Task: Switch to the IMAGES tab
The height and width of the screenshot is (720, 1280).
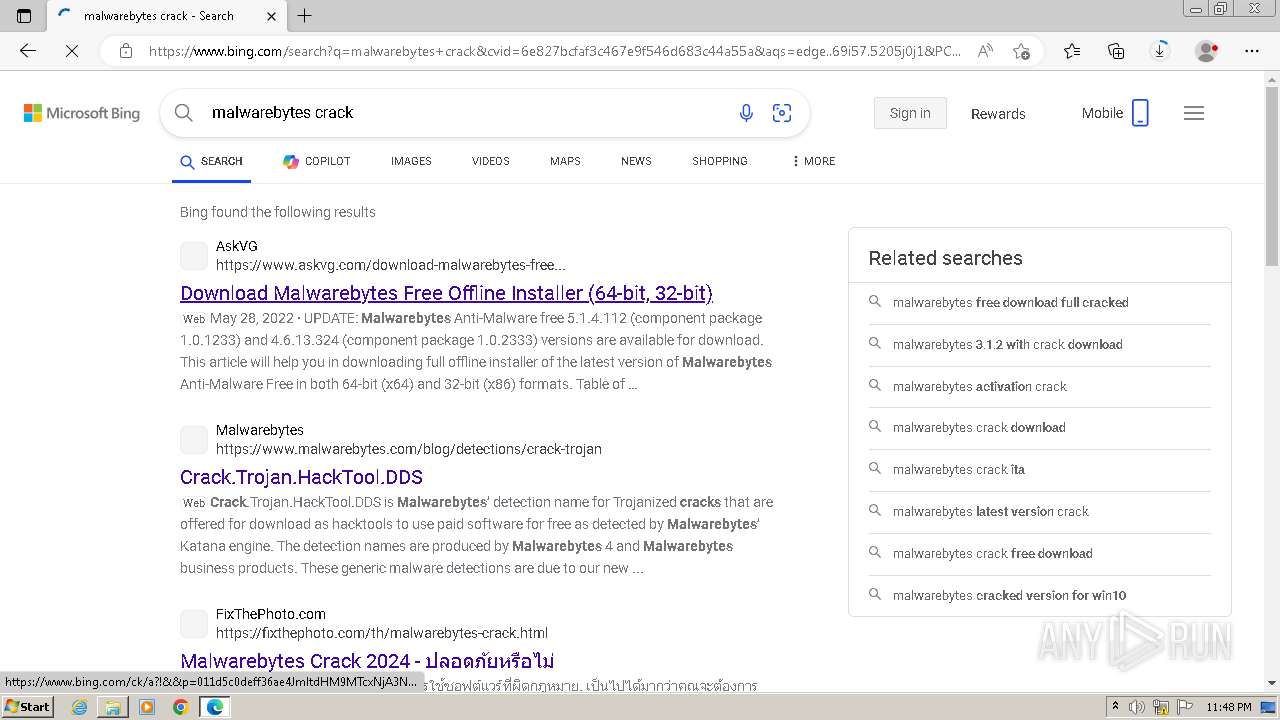Action: [411, 161]
